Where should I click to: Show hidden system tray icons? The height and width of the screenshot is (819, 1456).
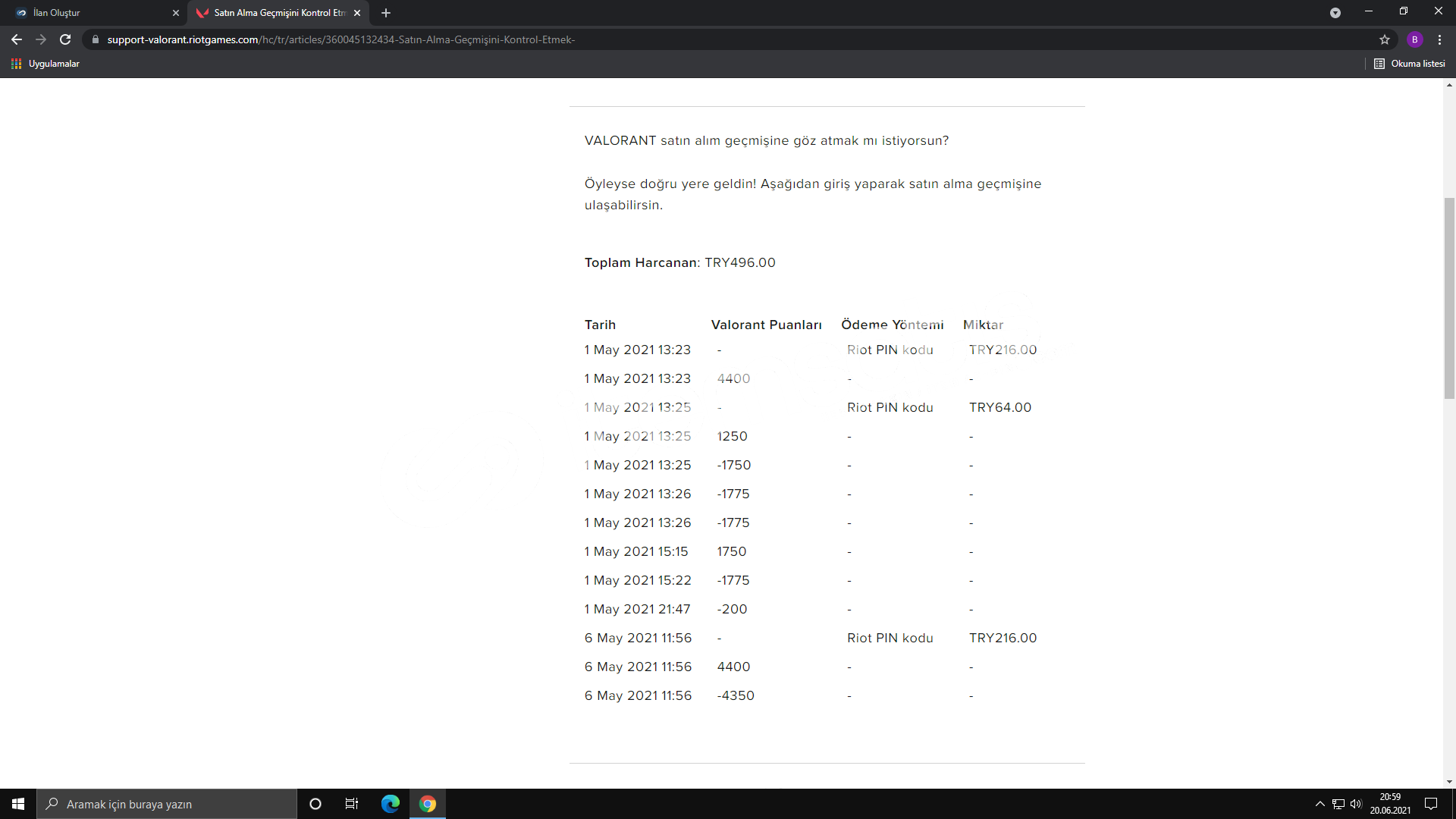click(x=1320, y=804)
